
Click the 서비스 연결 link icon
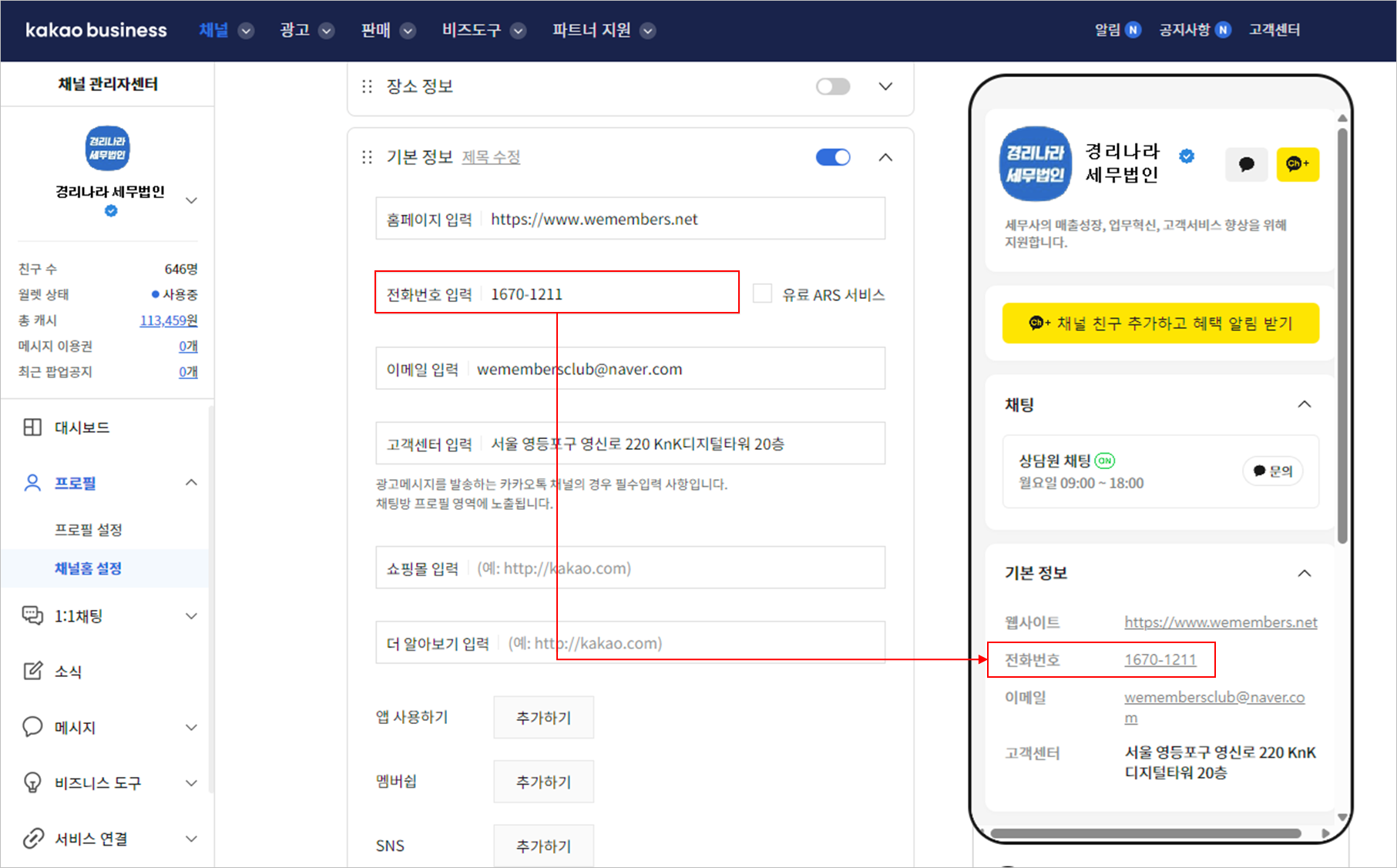click(32, 838)
